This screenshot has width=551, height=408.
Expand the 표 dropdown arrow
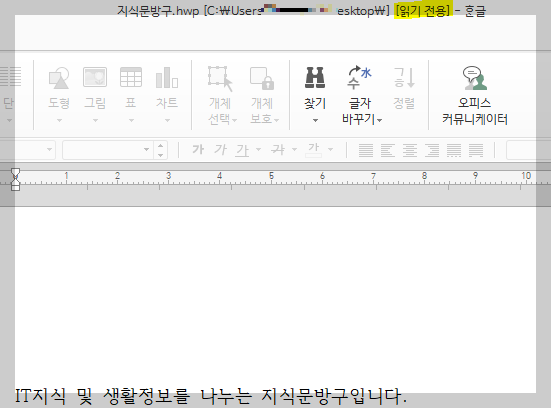131,121
